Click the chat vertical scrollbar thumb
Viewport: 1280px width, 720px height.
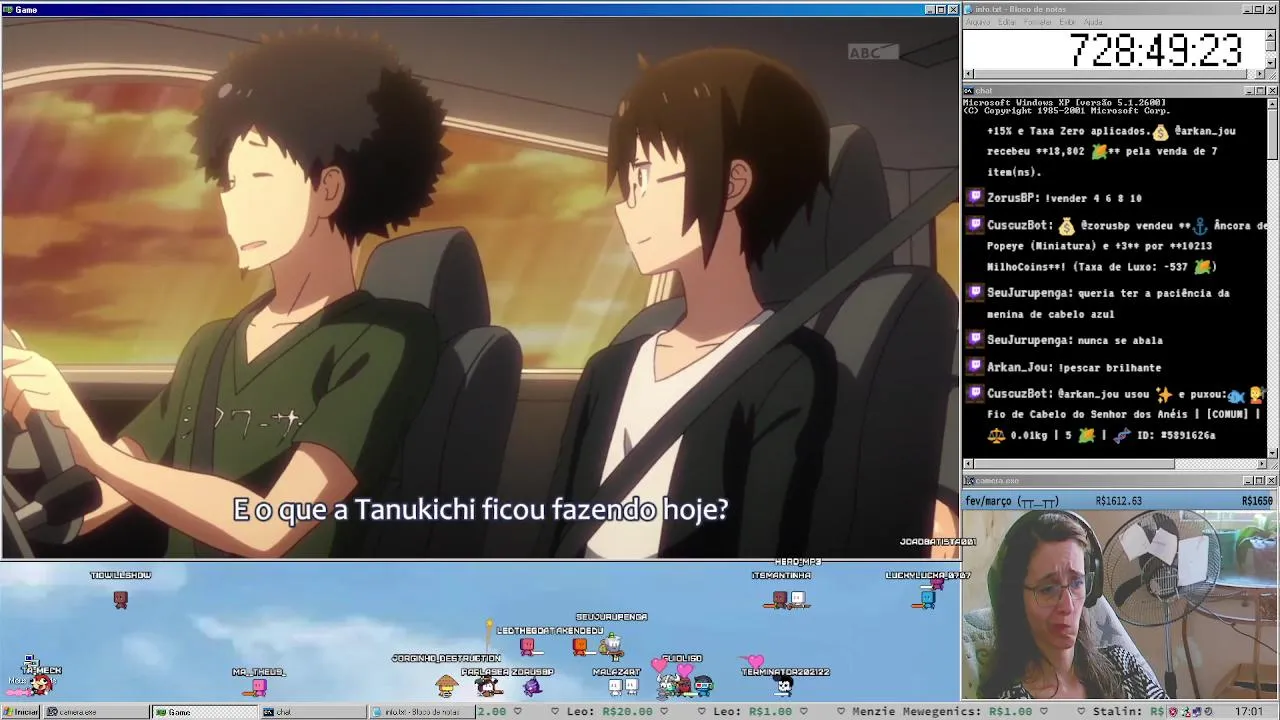pyautogui.click(x=1272, y=133)
